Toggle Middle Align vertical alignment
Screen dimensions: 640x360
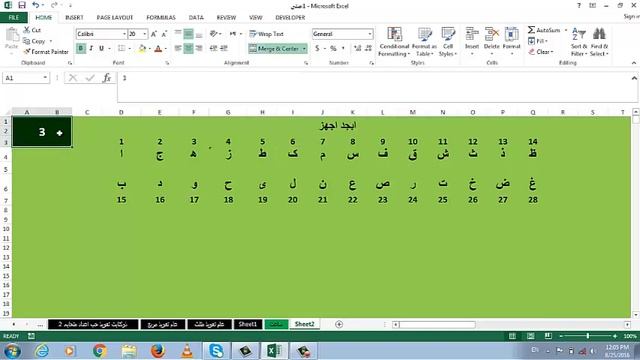click(x=188, y=34)
